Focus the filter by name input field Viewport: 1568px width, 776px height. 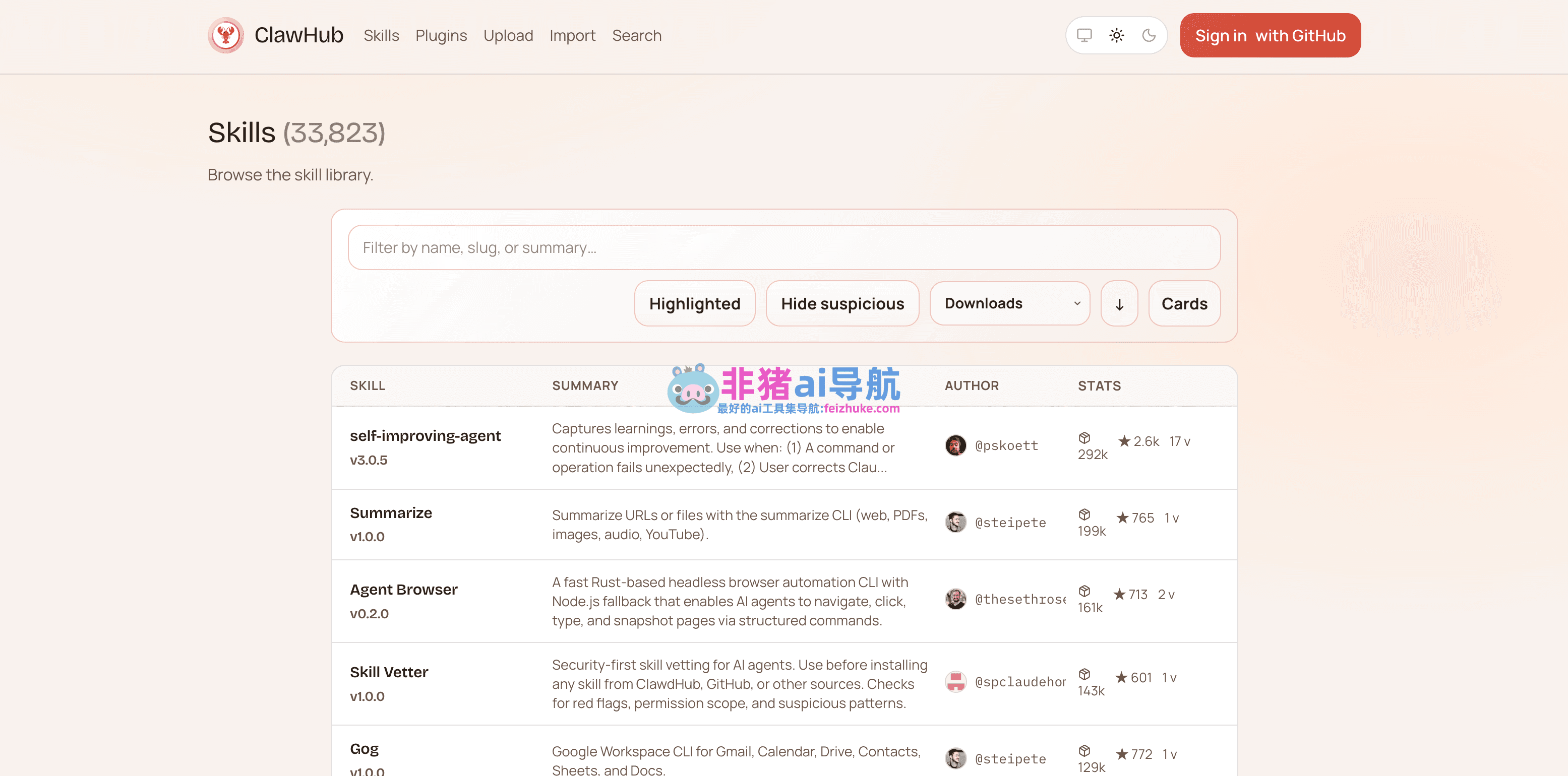click(784, 247)
